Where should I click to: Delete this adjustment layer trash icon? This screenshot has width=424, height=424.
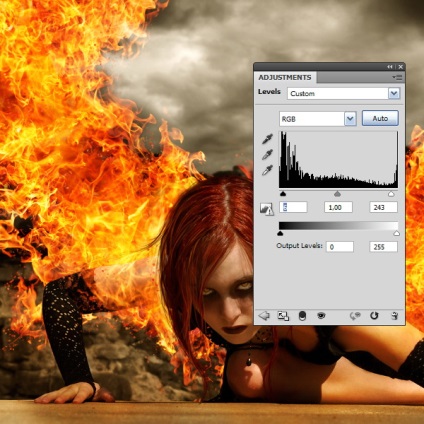tap(394, 315)
